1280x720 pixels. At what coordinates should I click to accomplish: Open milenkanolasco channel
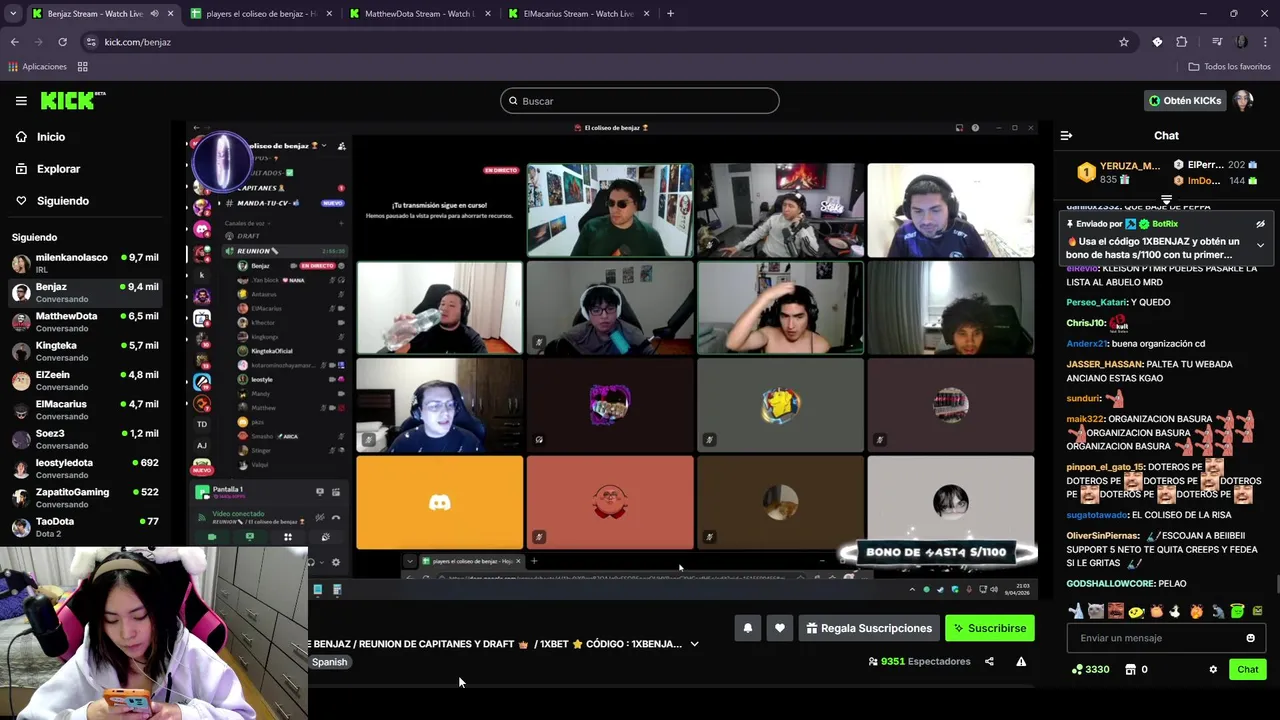86,263
